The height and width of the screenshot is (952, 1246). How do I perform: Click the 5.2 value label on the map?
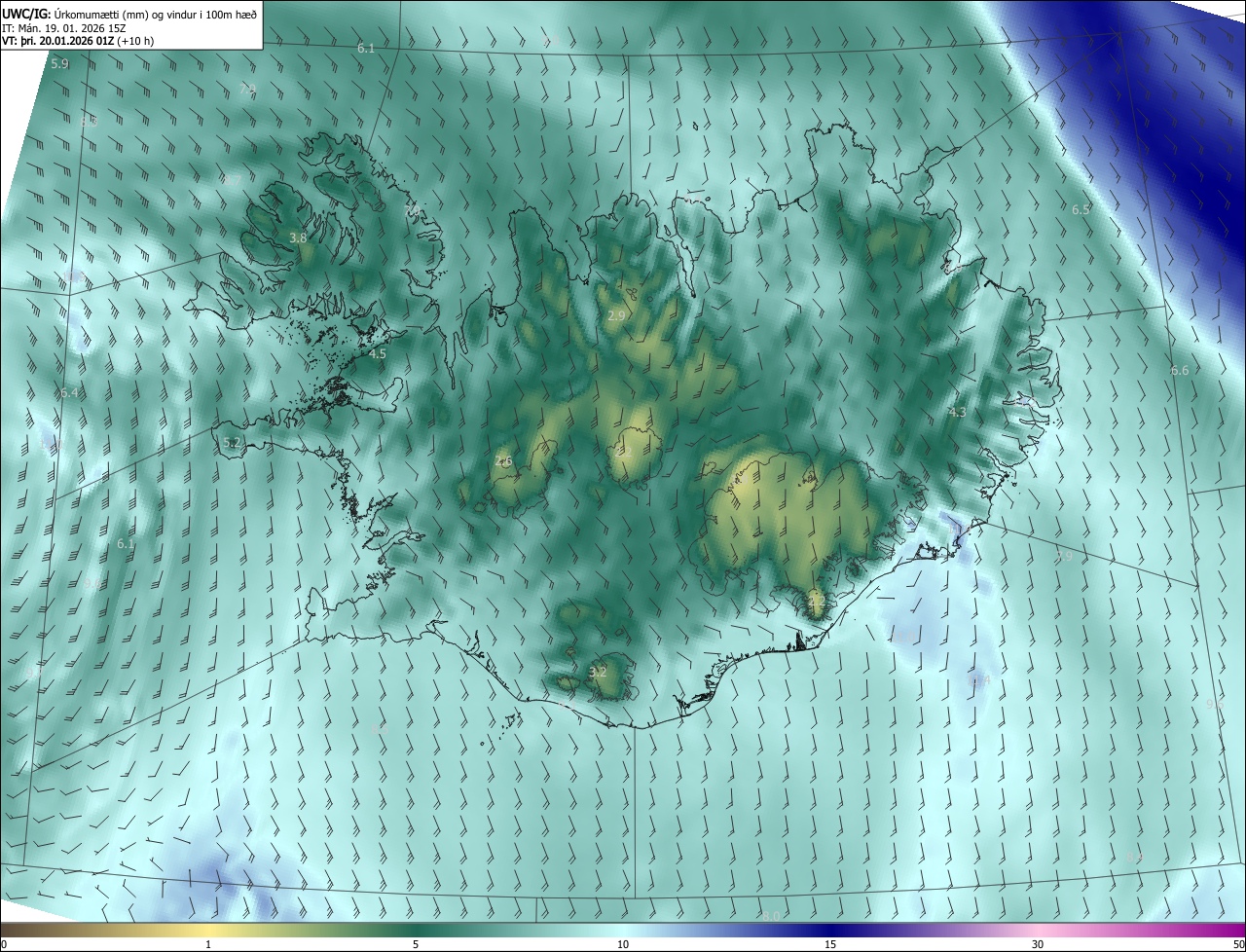click(x=232, y=442)
